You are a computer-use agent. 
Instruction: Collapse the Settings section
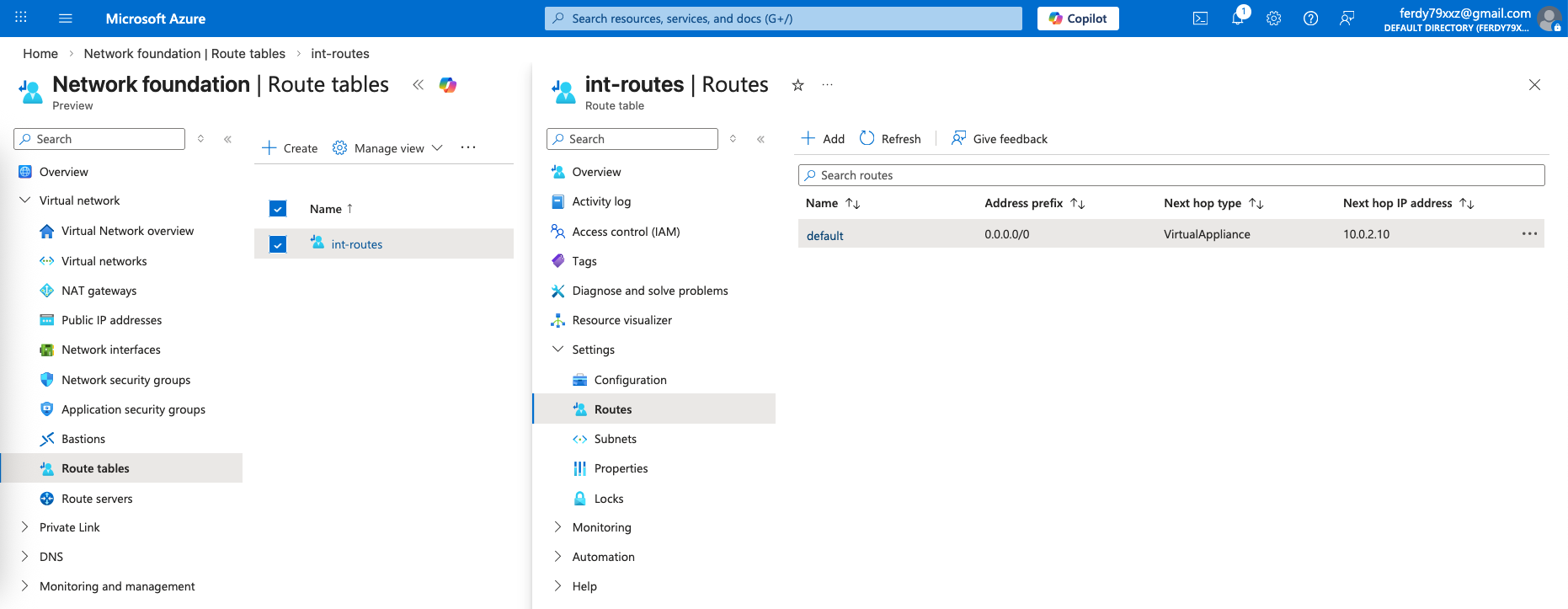(557, 350)
